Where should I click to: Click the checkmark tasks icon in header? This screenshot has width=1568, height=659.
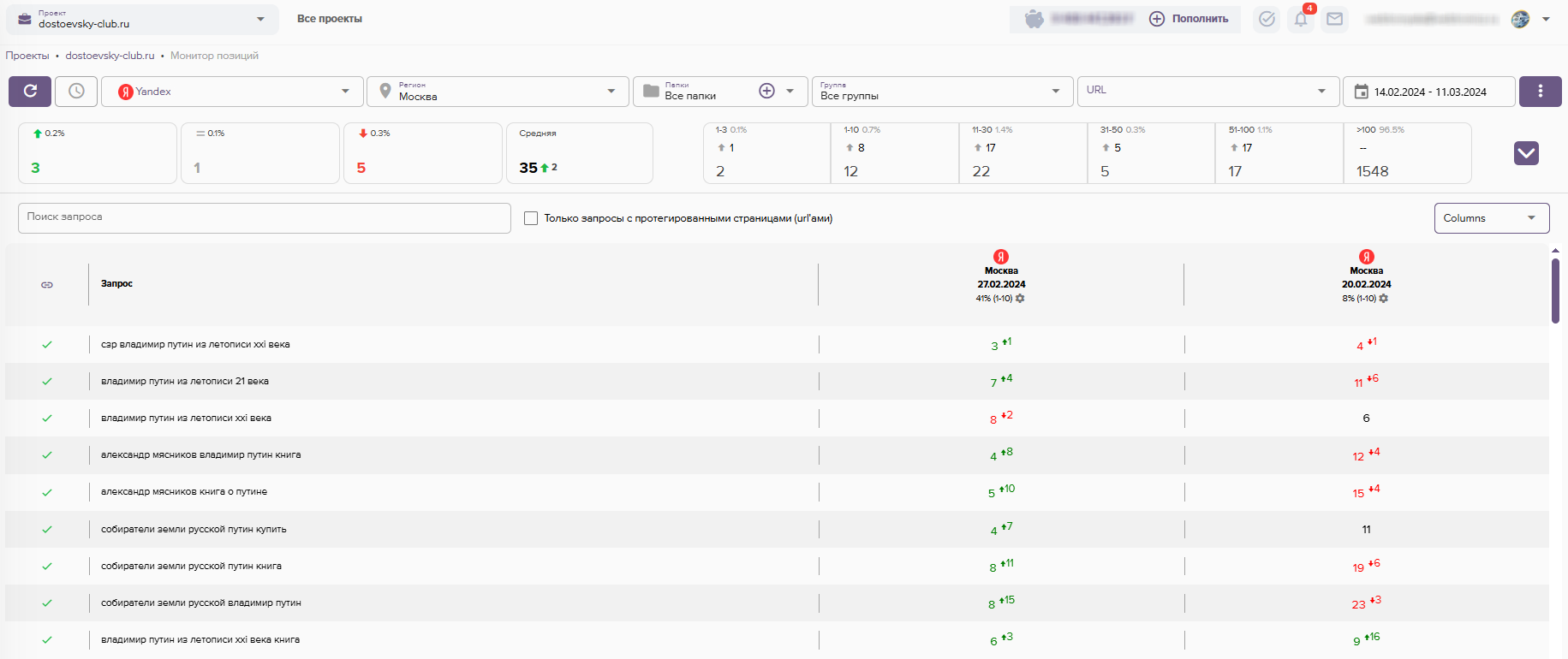[x=1267, y=19]
